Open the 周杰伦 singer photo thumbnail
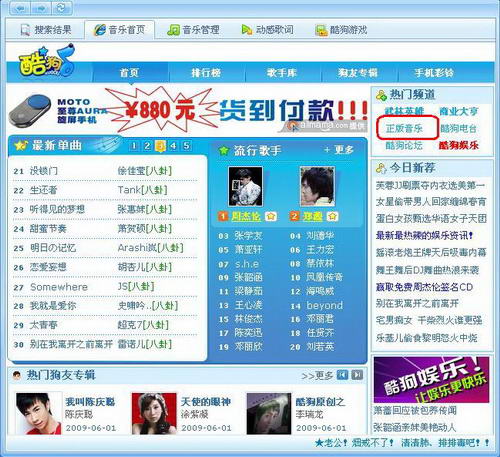The image size is (500, 457). point(245,187)
